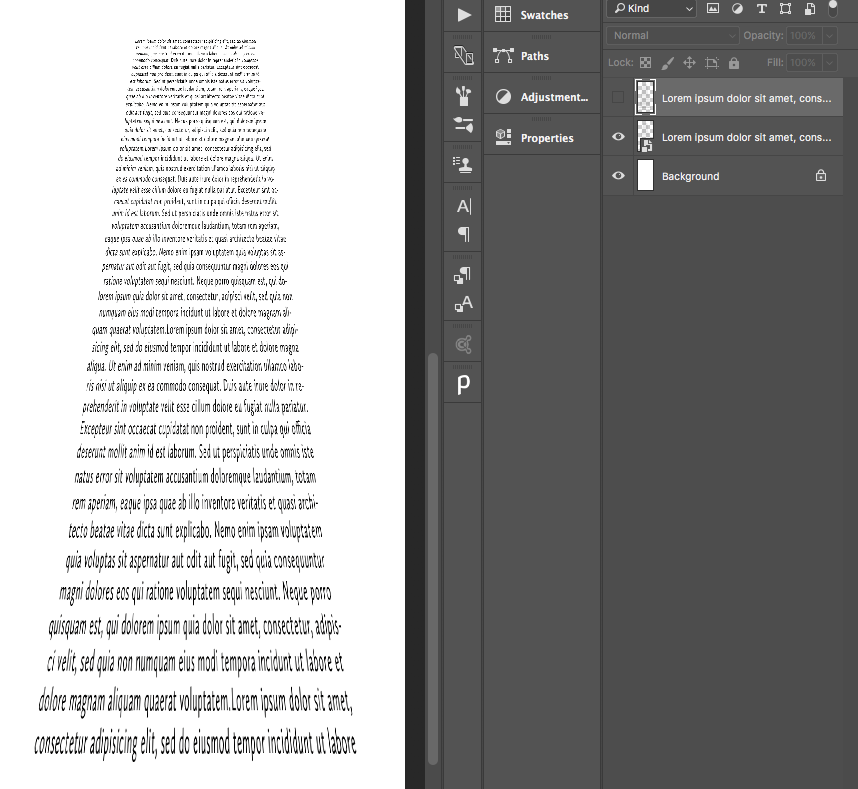Lock transparent pixels on the layer

(x=645, y=62)
